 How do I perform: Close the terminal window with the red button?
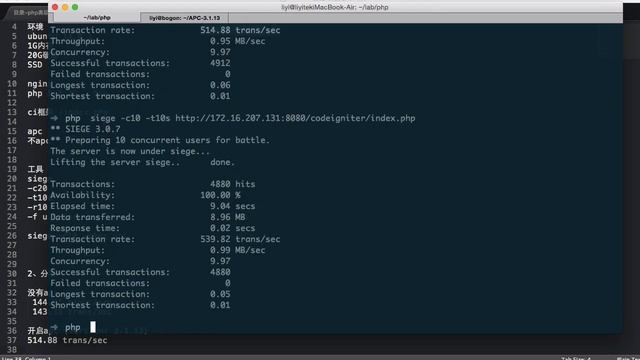point(55,7)
